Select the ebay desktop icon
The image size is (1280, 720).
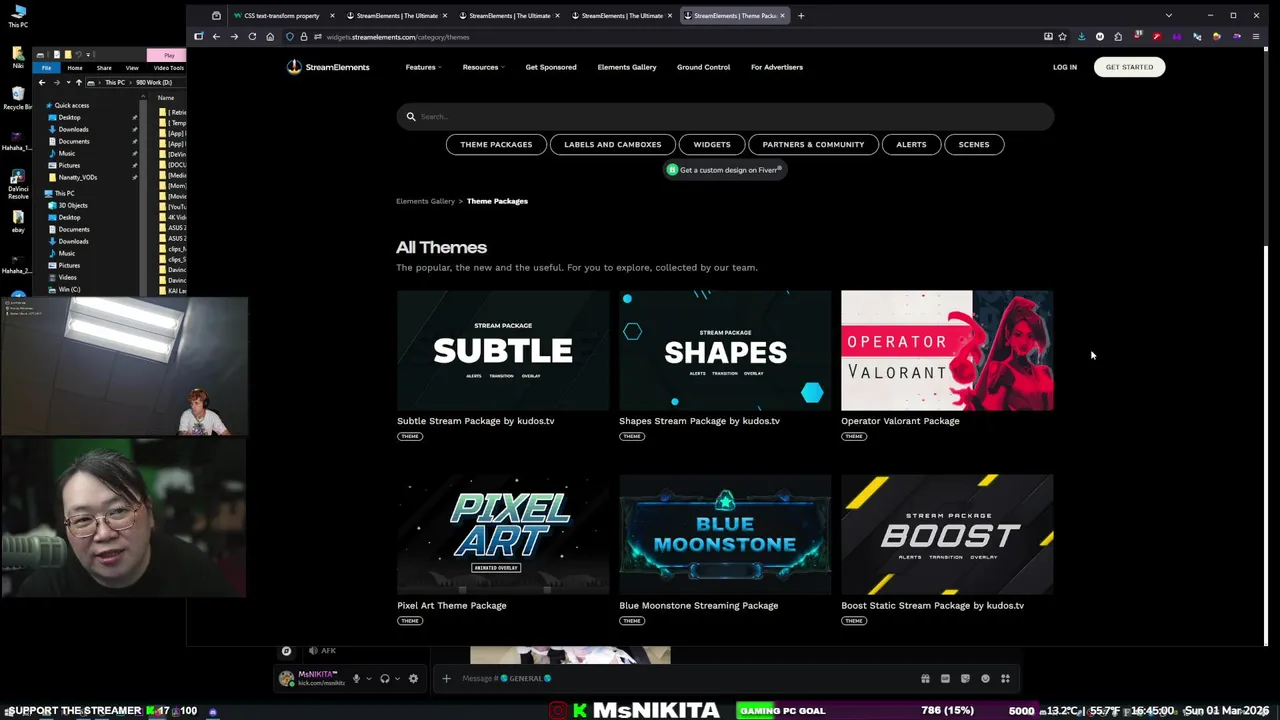pos(18,222)
